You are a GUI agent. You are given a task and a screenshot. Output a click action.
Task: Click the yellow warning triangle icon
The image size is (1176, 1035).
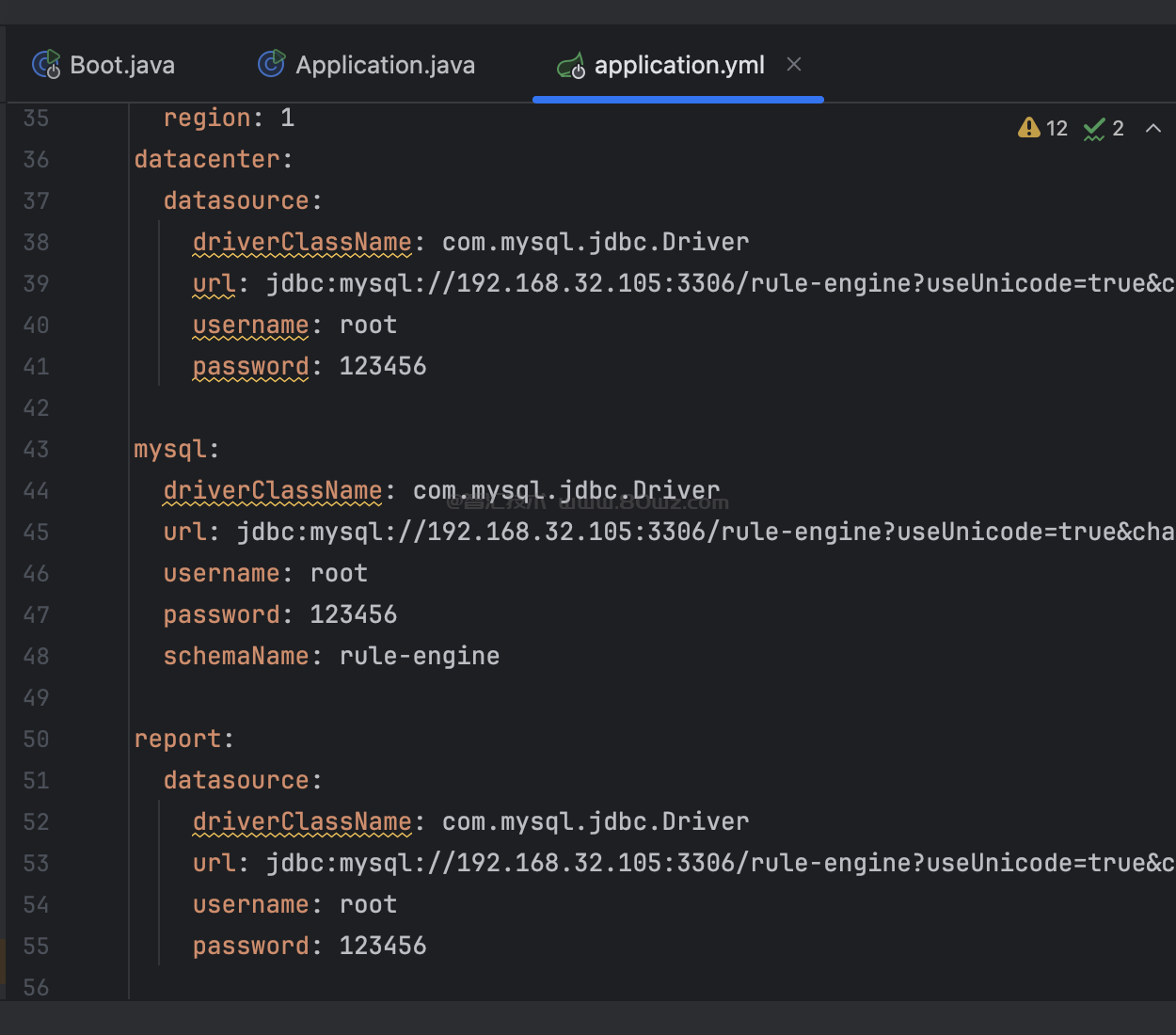click(x=1028, y=128)
